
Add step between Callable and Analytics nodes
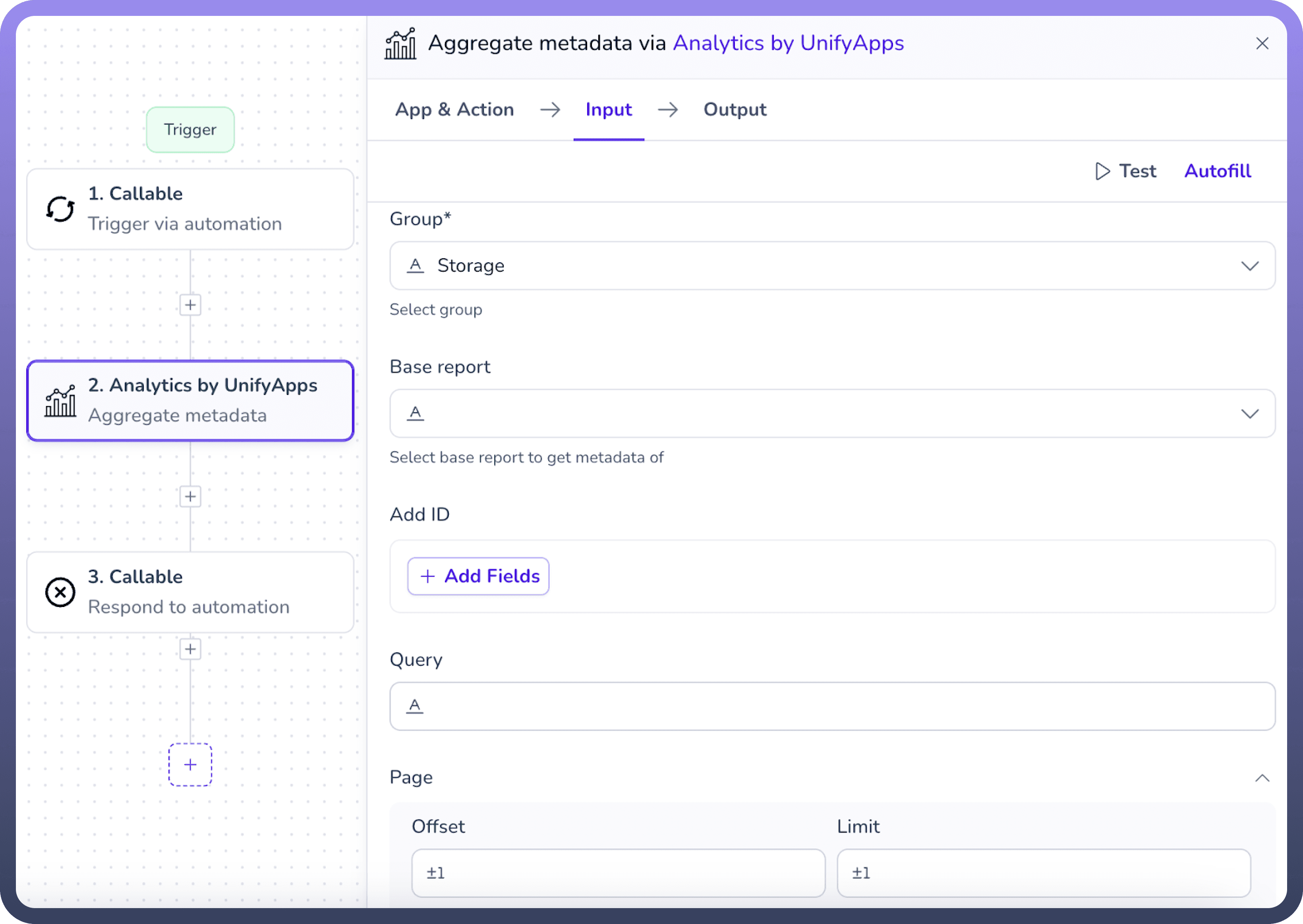[190, 305]
